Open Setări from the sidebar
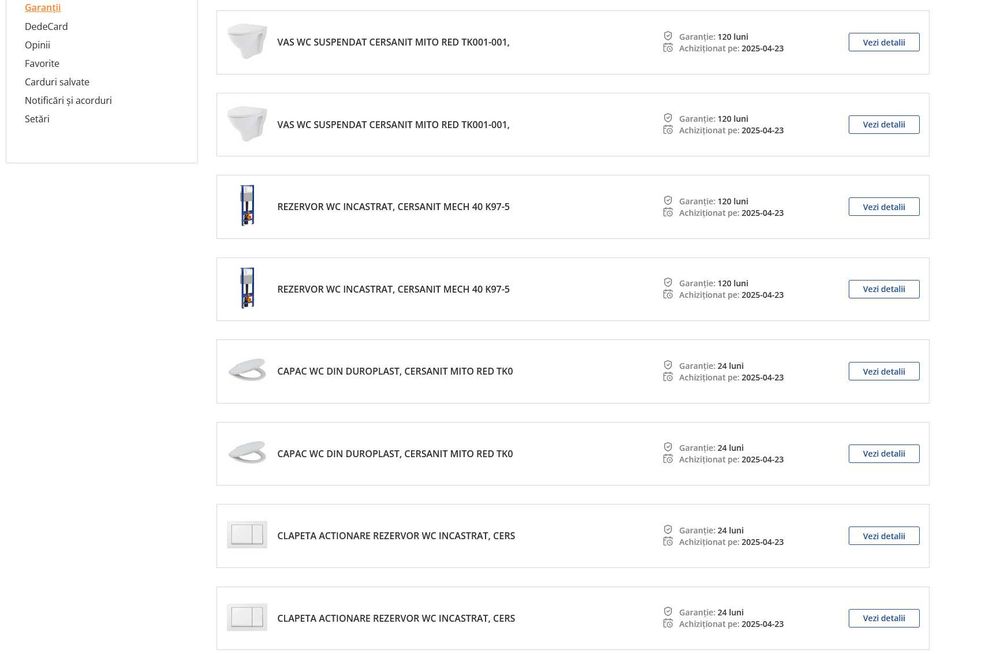 (37, 119)
